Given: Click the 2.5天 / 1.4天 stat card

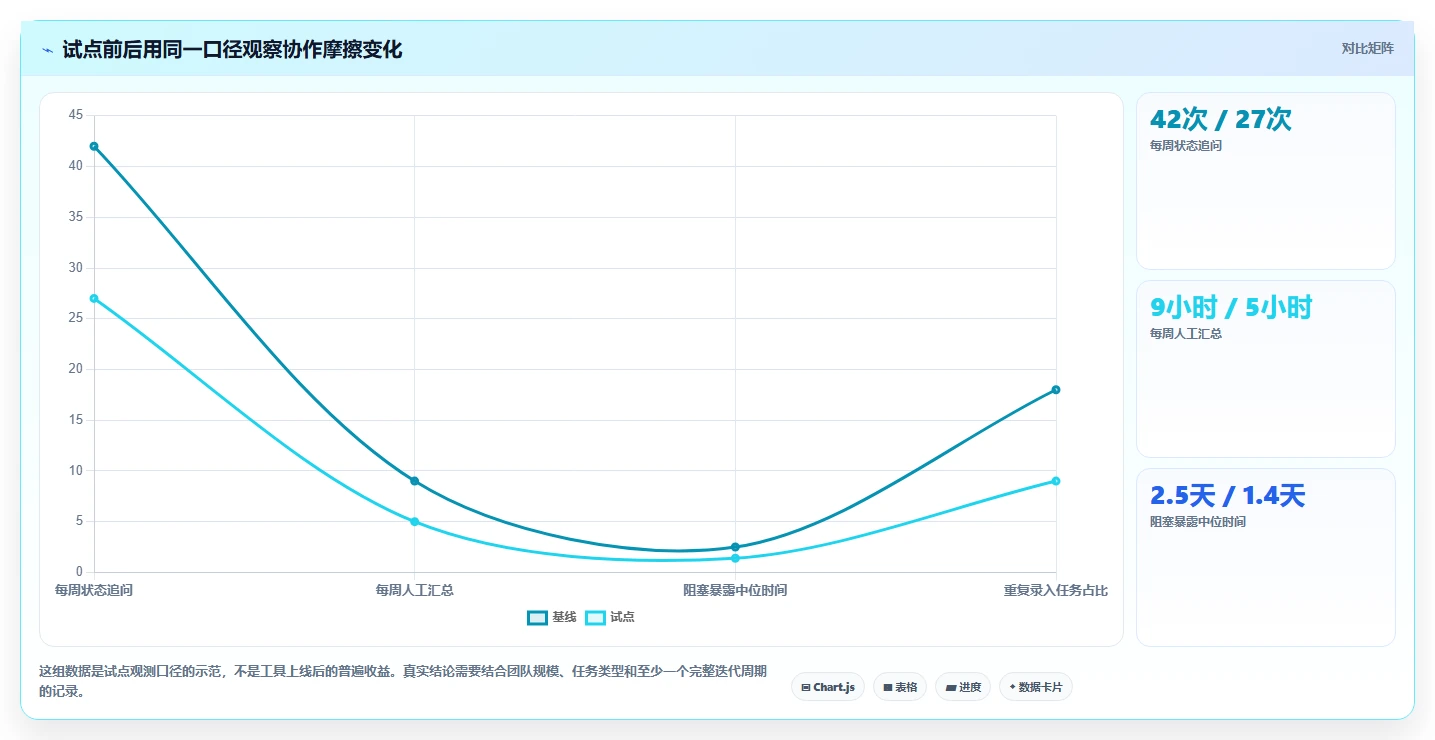Looking at the screenshot, I should coord(1266,557).
